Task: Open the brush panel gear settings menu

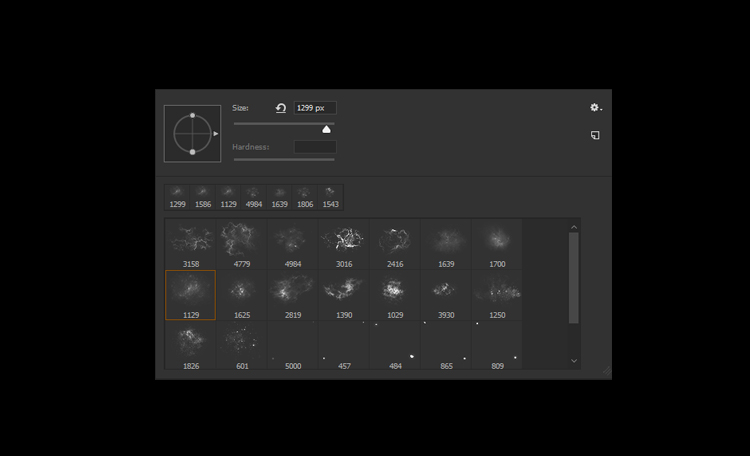Action: tap(596, 108)
